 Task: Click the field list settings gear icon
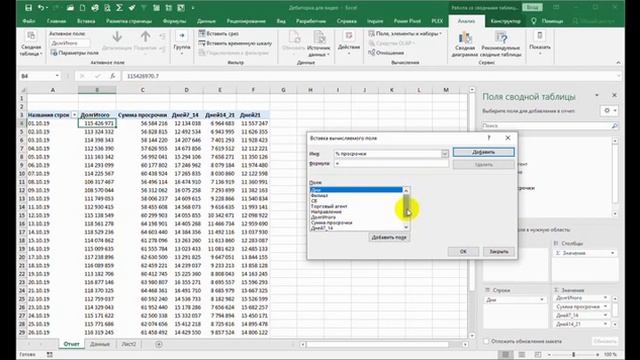607,111
